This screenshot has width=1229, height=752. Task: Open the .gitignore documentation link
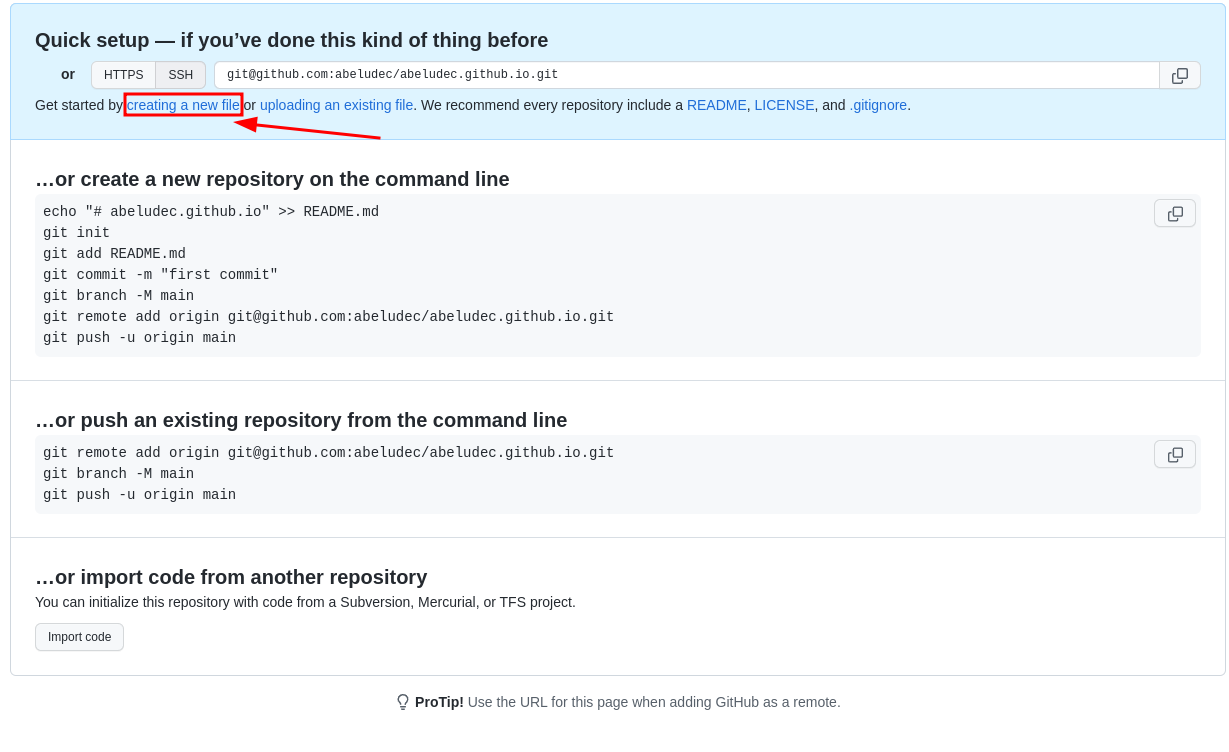click(878, 105)
